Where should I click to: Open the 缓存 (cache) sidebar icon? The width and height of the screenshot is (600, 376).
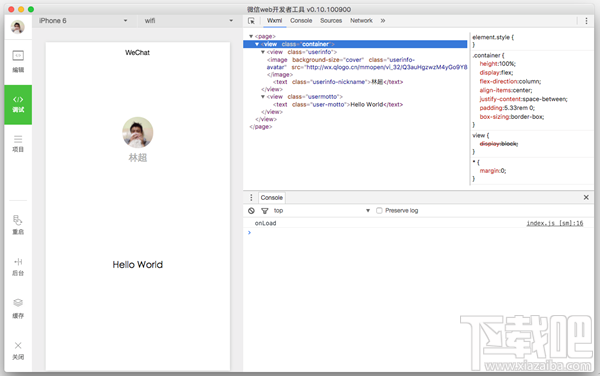point(18,309)
